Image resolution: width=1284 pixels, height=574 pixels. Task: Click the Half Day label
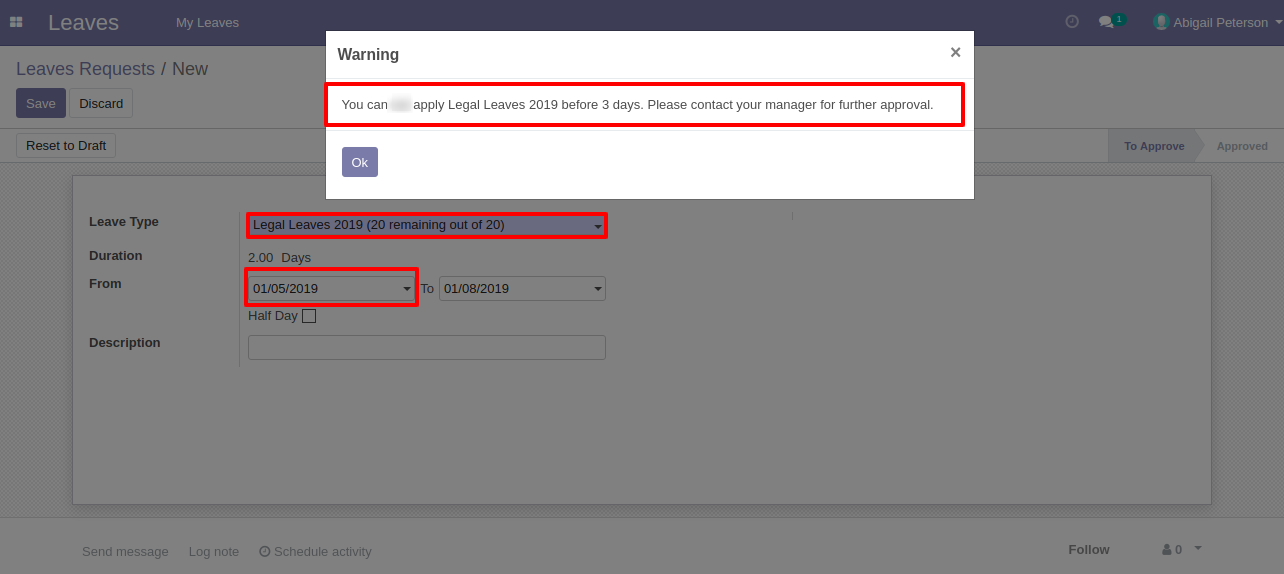273,316
